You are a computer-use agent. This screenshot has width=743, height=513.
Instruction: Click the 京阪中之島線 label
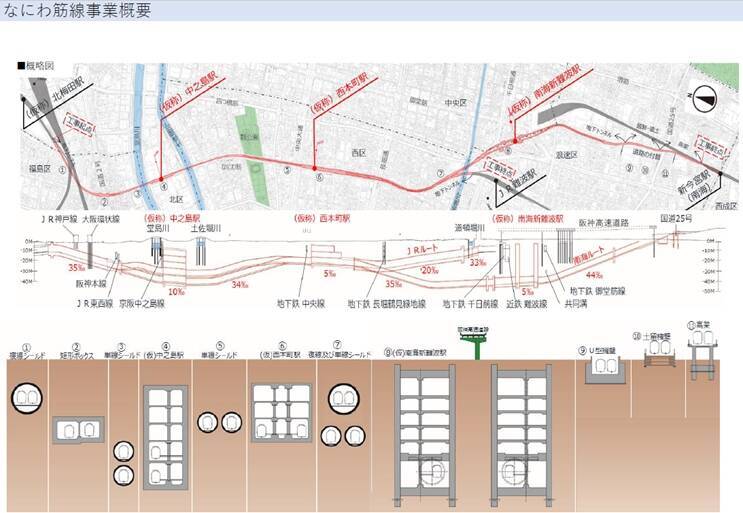[x=142, y=304]
